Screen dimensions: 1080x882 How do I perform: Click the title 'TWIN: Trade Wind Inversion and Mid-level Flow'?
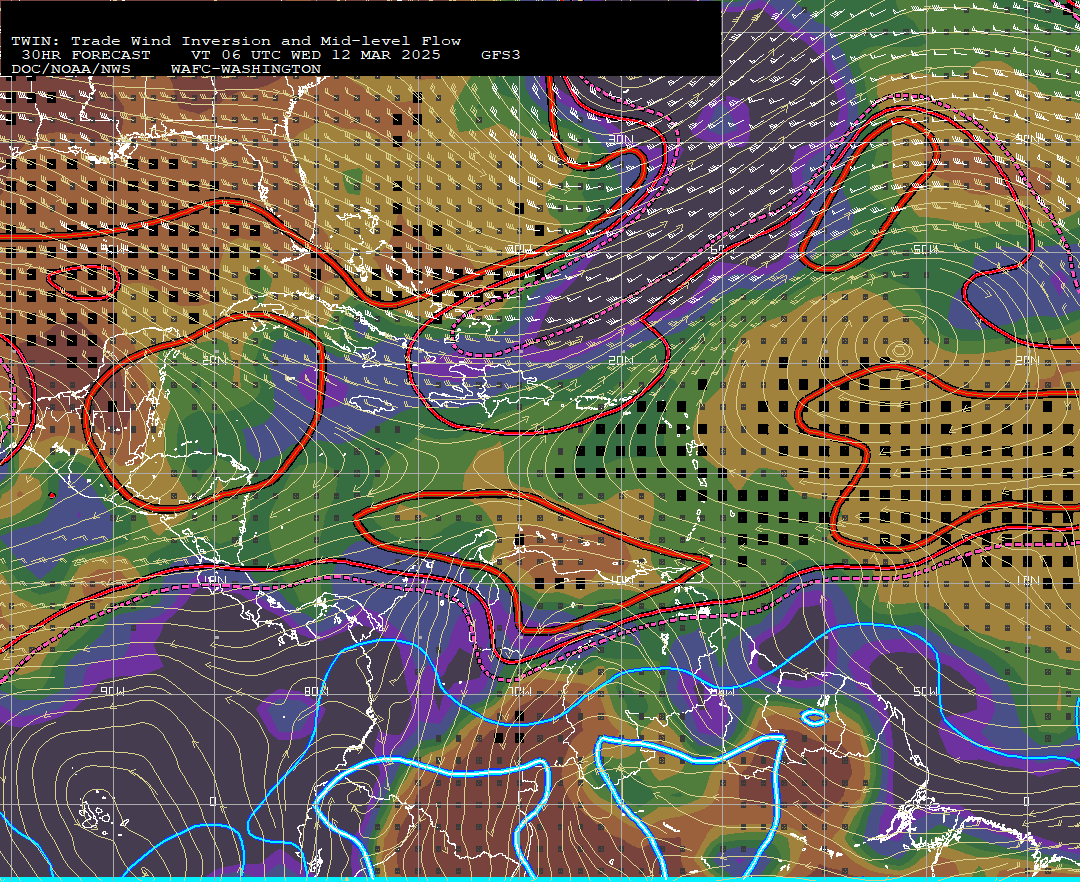click(x=236, y=41)
